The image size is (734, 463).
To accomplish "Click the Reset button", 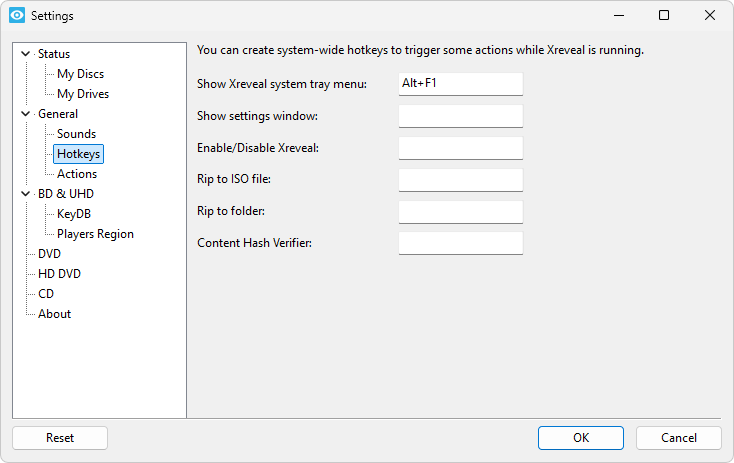I will 60,438.
